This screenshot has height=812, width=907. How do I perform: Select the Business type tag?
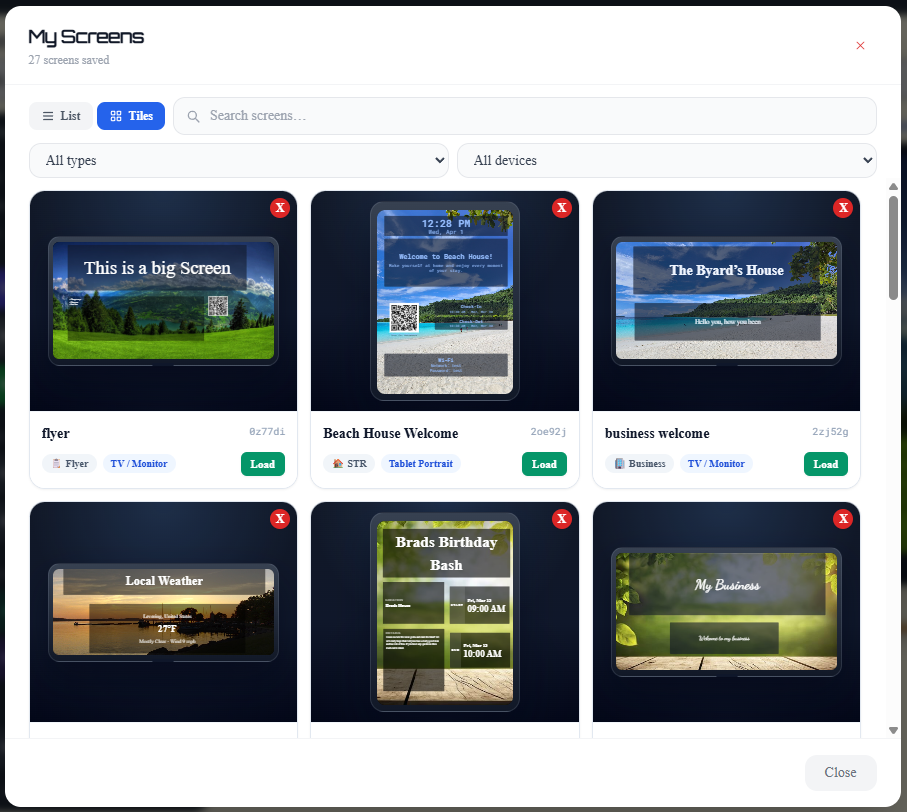639,463
